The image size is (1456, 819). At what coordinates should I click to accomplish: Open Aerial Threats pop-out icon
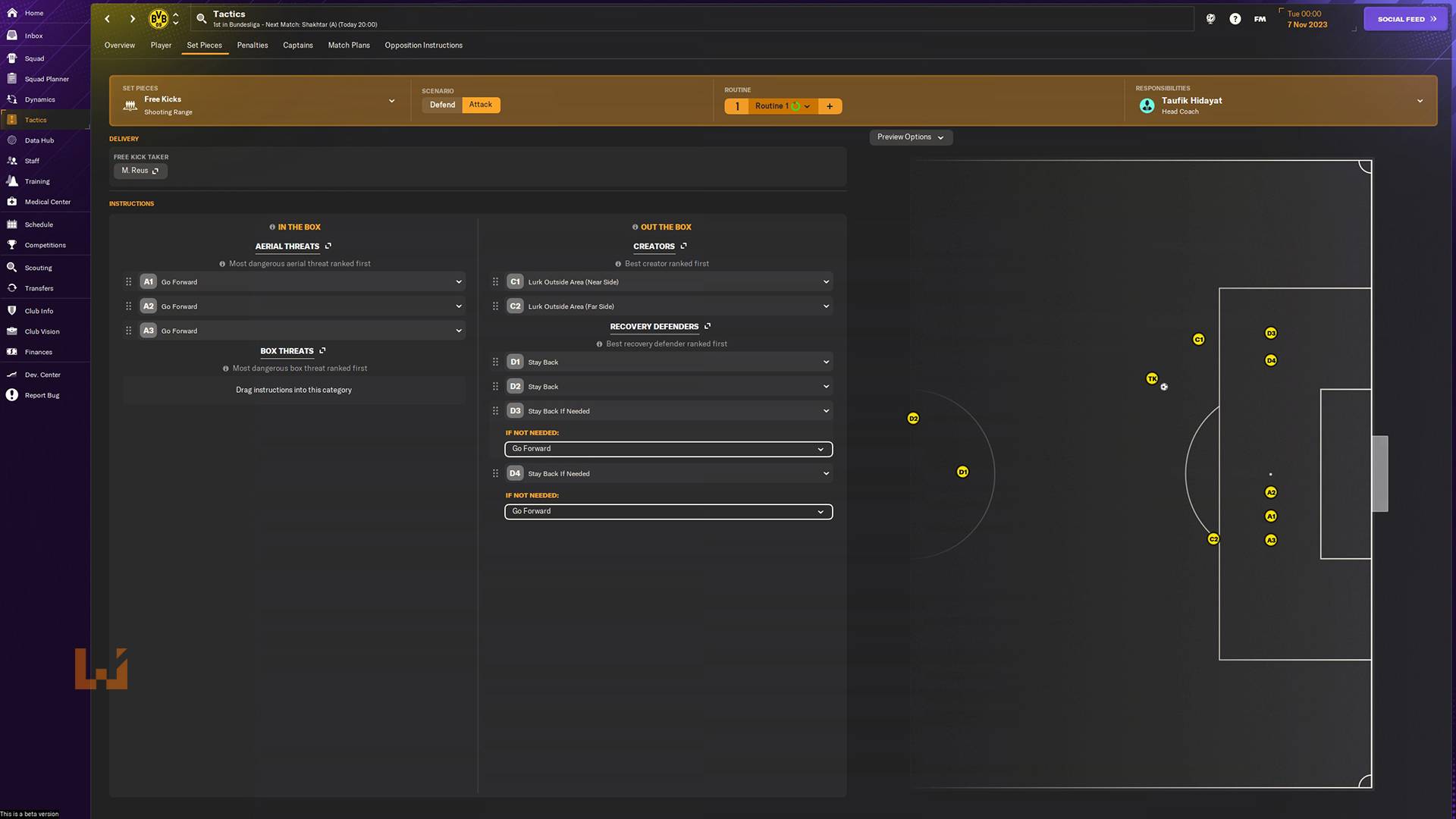click(x=328, y=246)
